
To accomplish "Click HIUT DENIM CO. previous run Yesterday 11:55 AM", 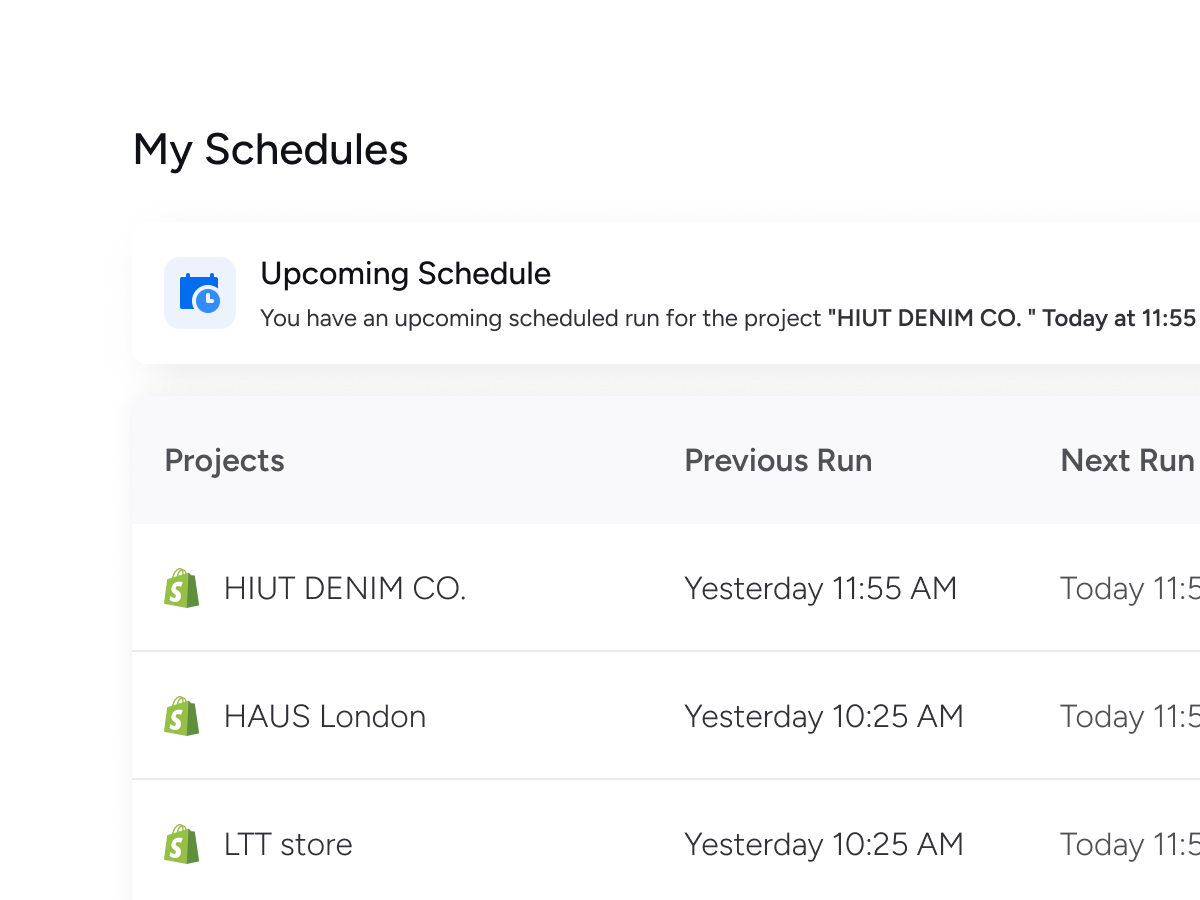I will click(820, 588).
